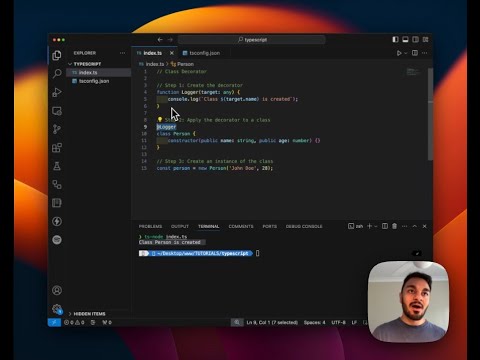Click the 'const person = new Person' line

(x=215, y=168)
